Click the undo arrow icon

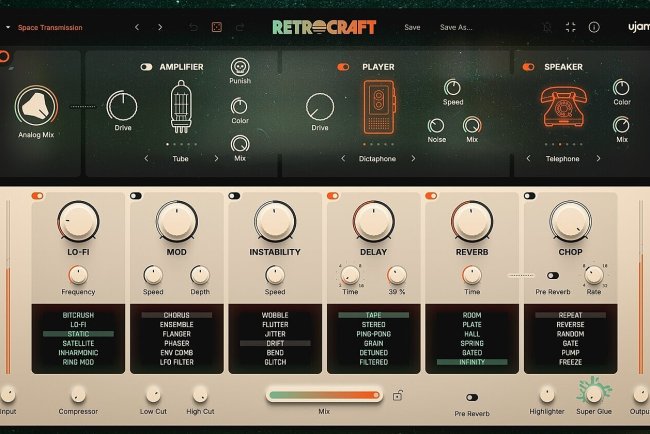[x=193, y=27]
